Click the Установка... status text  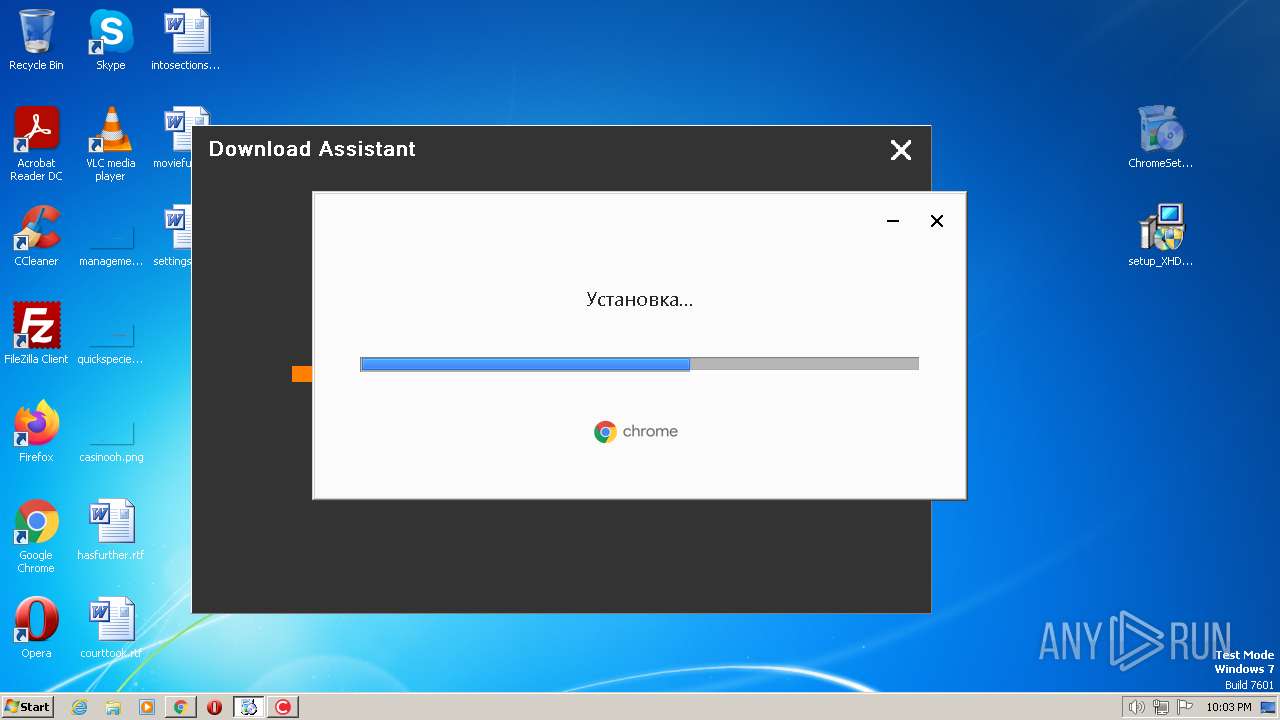(x=639, y=299)
